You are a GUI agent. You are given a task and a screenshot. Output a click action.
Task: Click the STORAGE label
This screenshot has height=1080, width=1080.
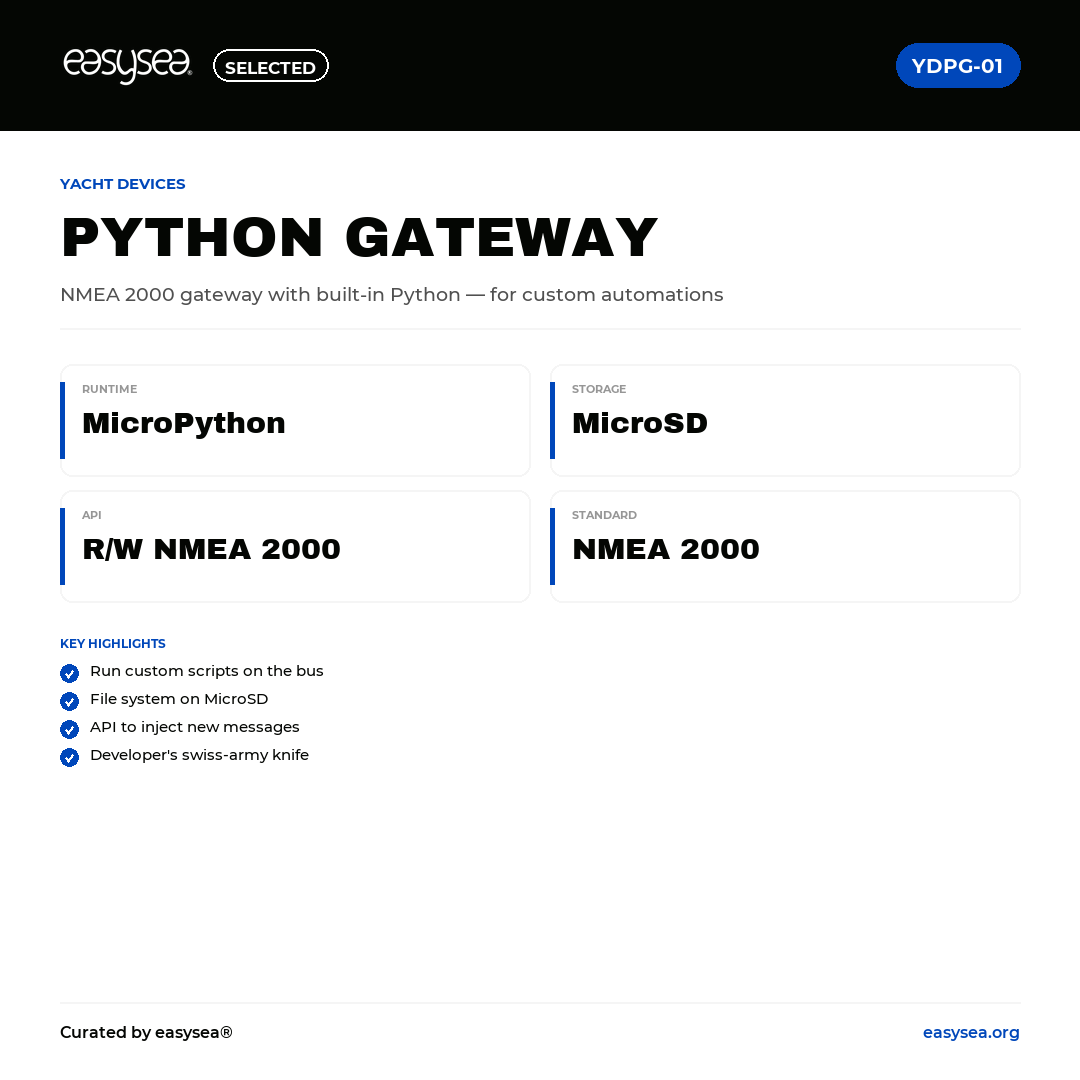coord(599,389)
